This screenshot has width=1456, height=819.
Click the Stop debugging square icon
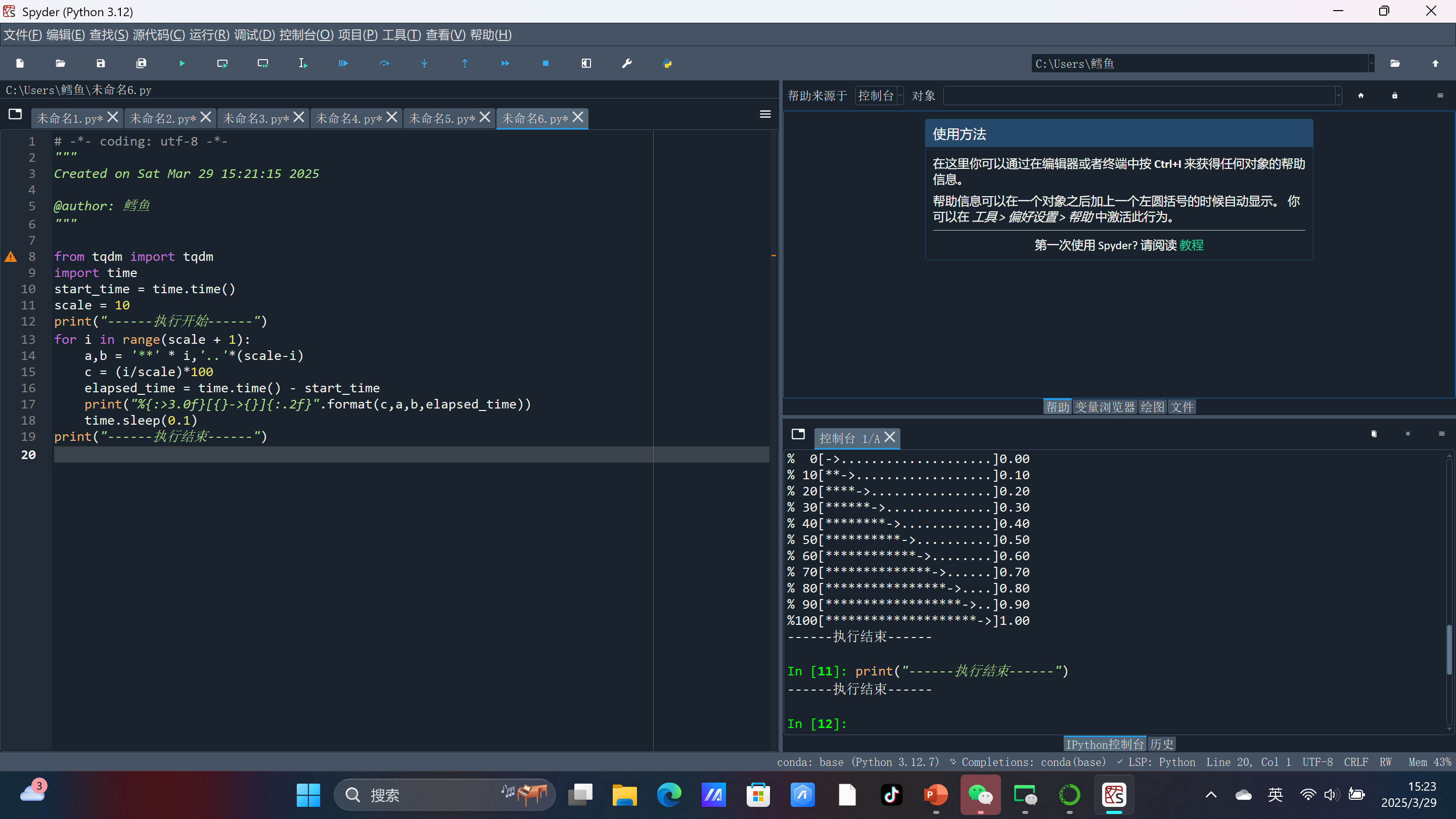point(545,63)
